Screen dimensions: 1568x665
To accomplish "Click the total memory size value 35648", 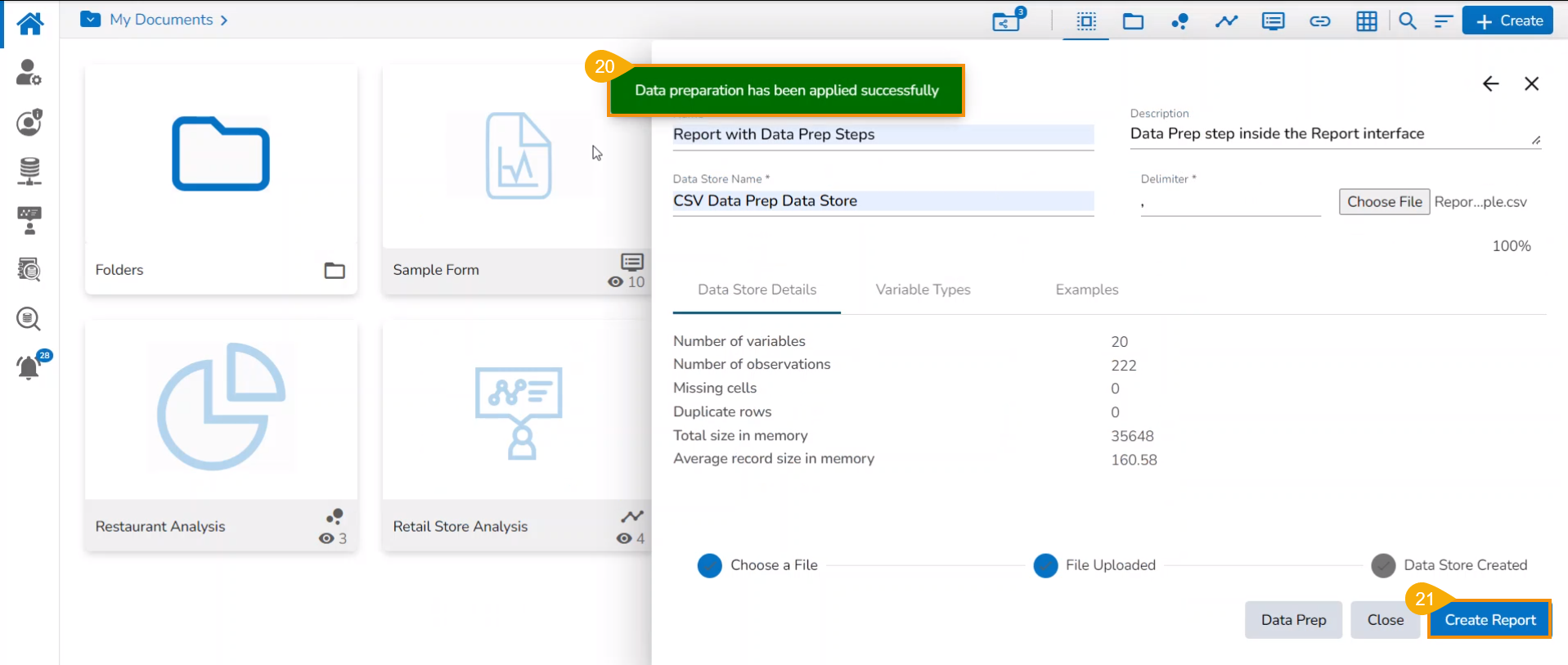I will pos(1132,436).
